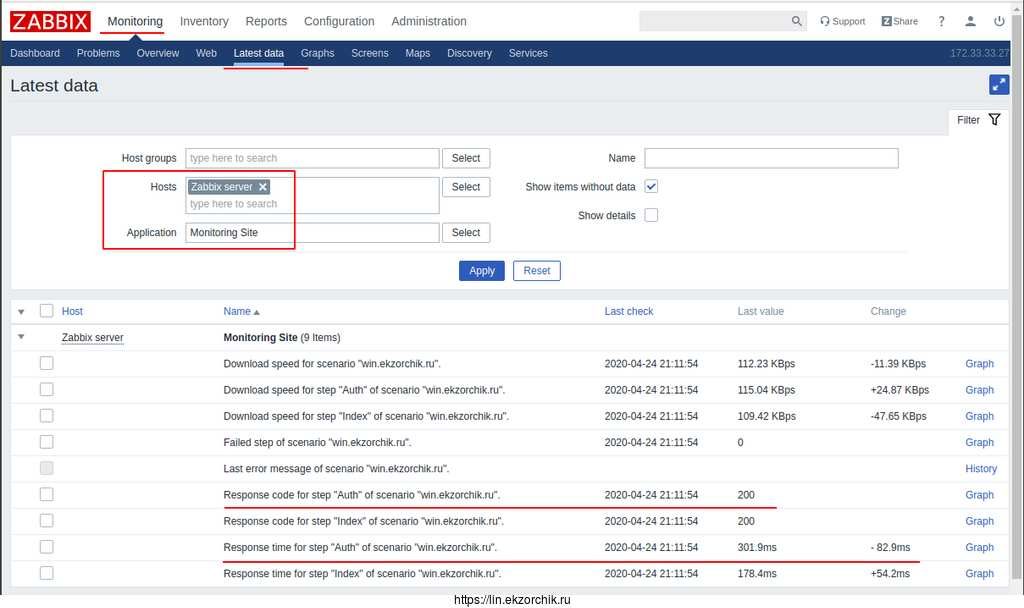Click the logout power icon
The image size is (1024, 608).
pos(1000,21)
